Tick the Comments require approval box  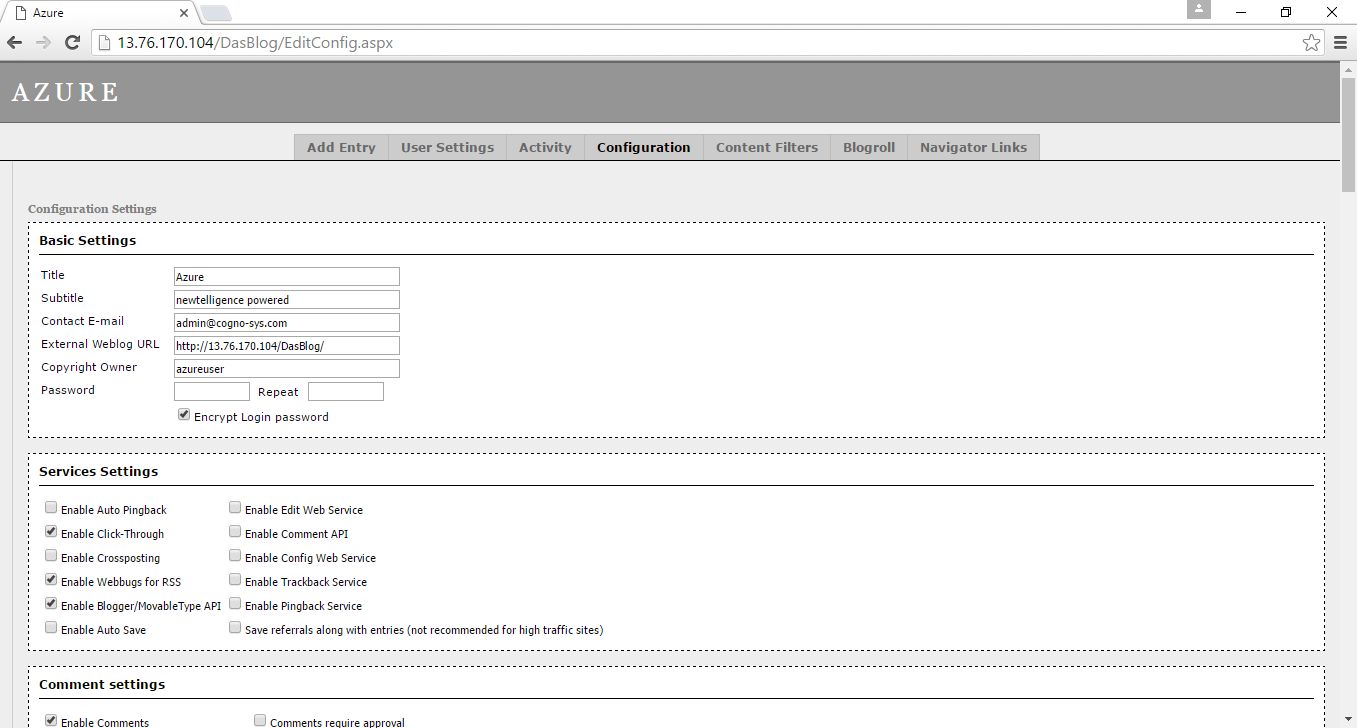(260, 721)
